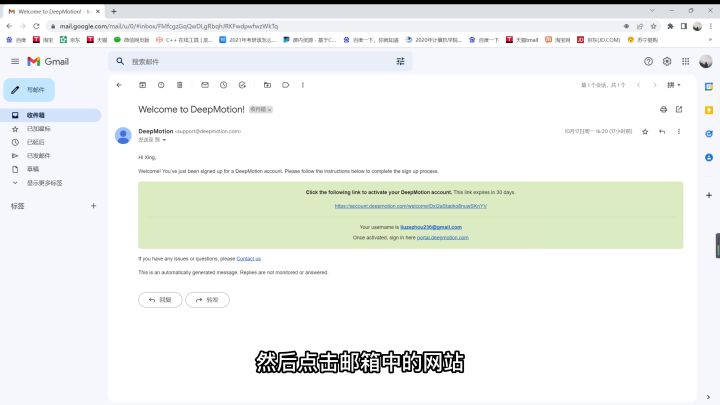
Task: Print the Welcome to DeepMotion email
Action: pos(664,109)
